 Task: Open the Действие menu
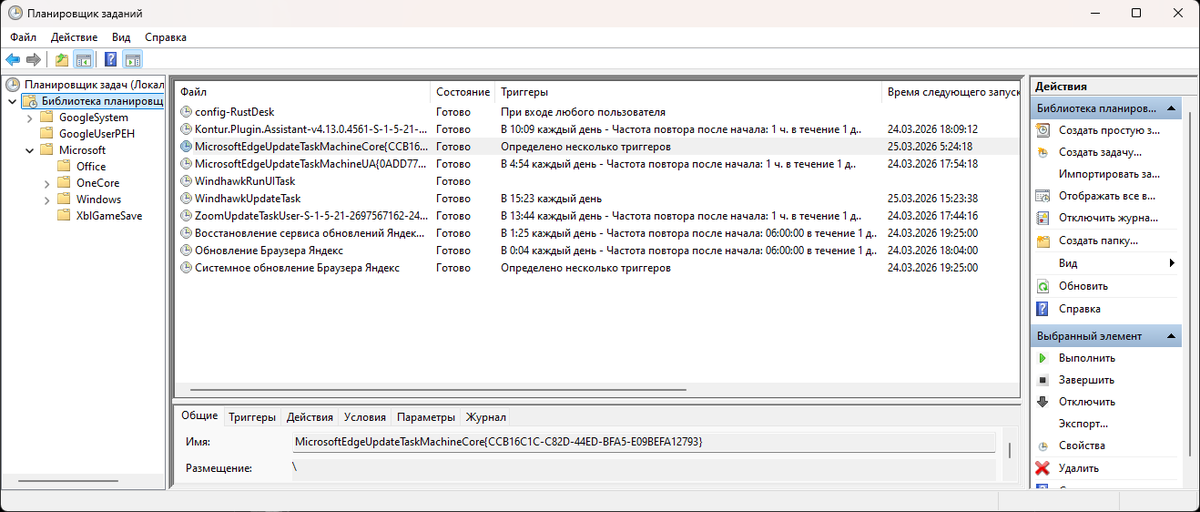pyautogui.click(x=74, y=37)
